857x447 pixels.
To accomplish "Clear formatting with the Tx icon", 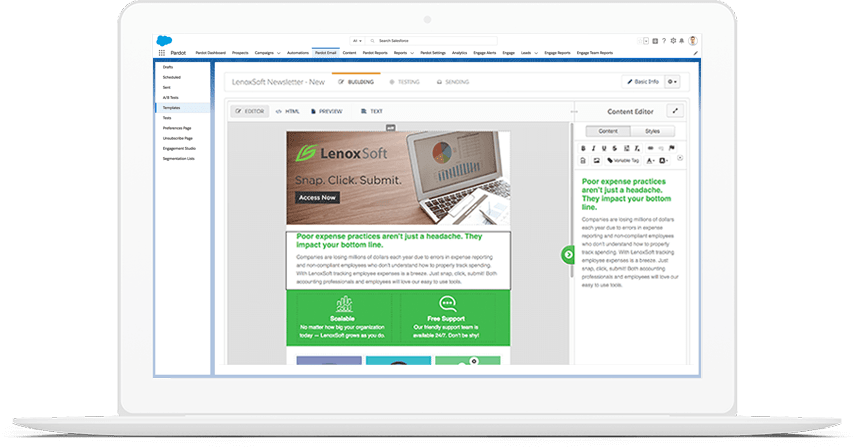I will pos(637,148).
